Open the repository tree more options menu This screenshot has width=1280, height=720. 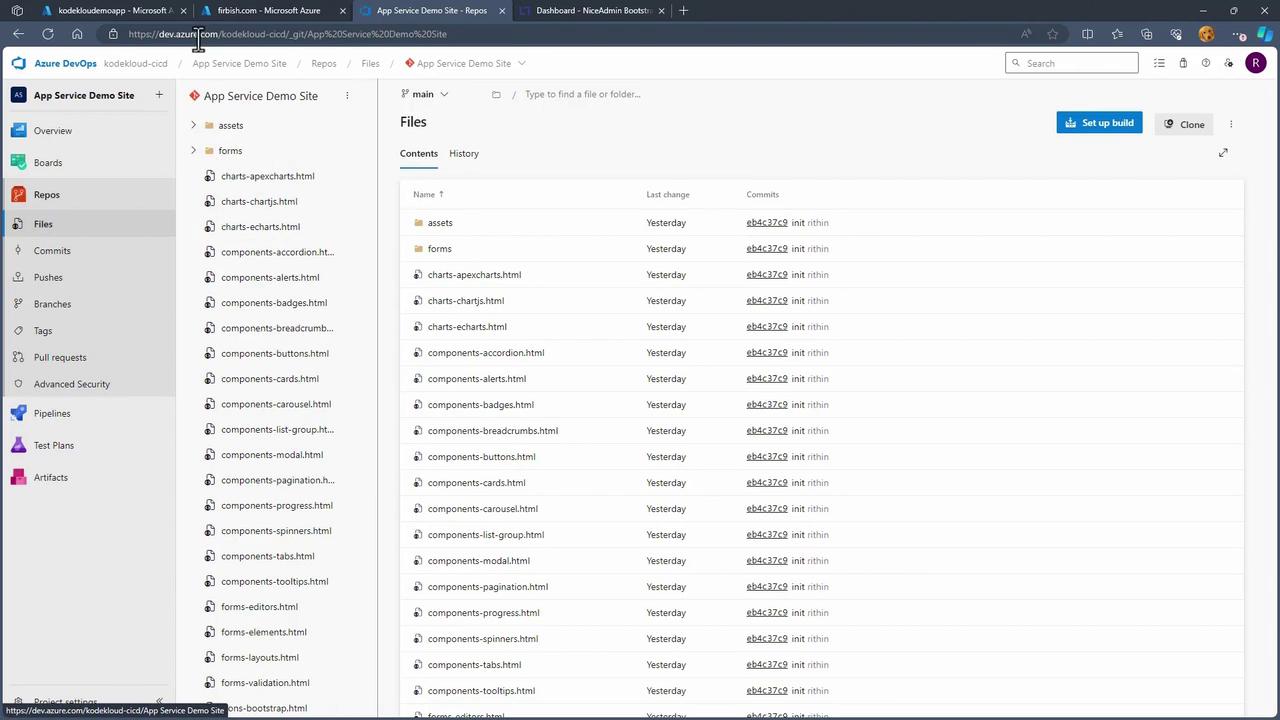(347, 96)
